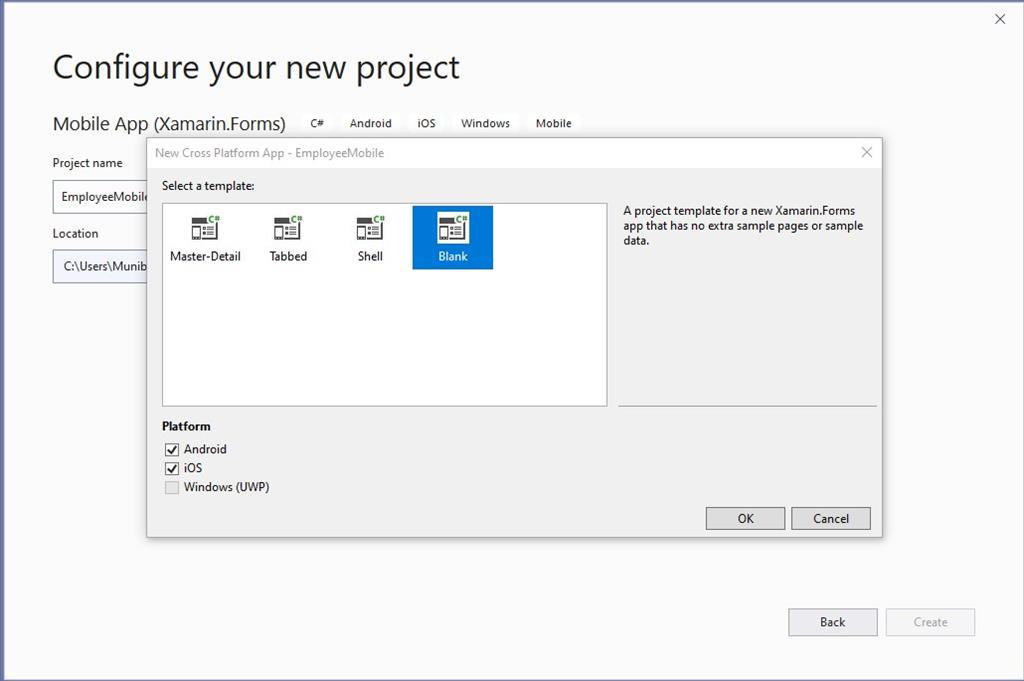
Task: Click the Mobile App (Xamarin.Forms) title
Action: click(169, 123)
